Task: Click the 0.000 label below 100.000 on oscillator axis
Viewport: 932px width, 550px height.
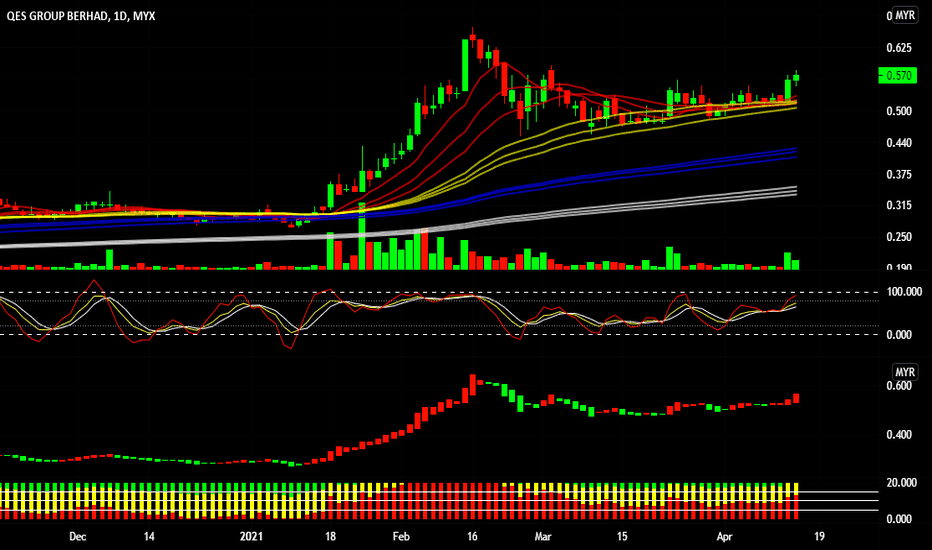Action: pyautogui.click(x=899, y=335)
